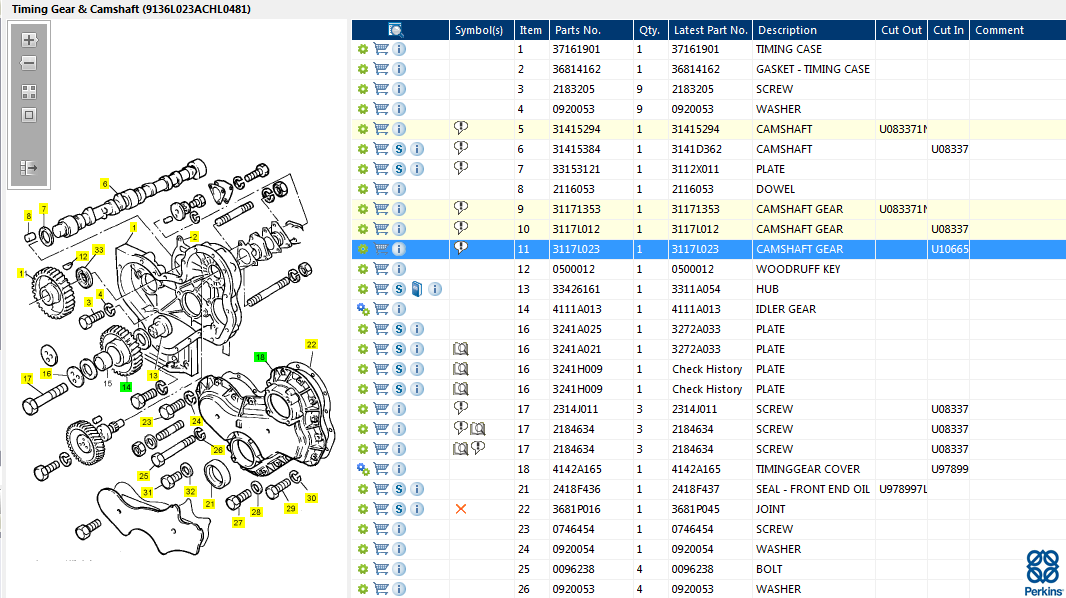The image size is (1066, 598).
Task: Add TIMING CASE item 1 to cart
Action: [x=381, y=49]
